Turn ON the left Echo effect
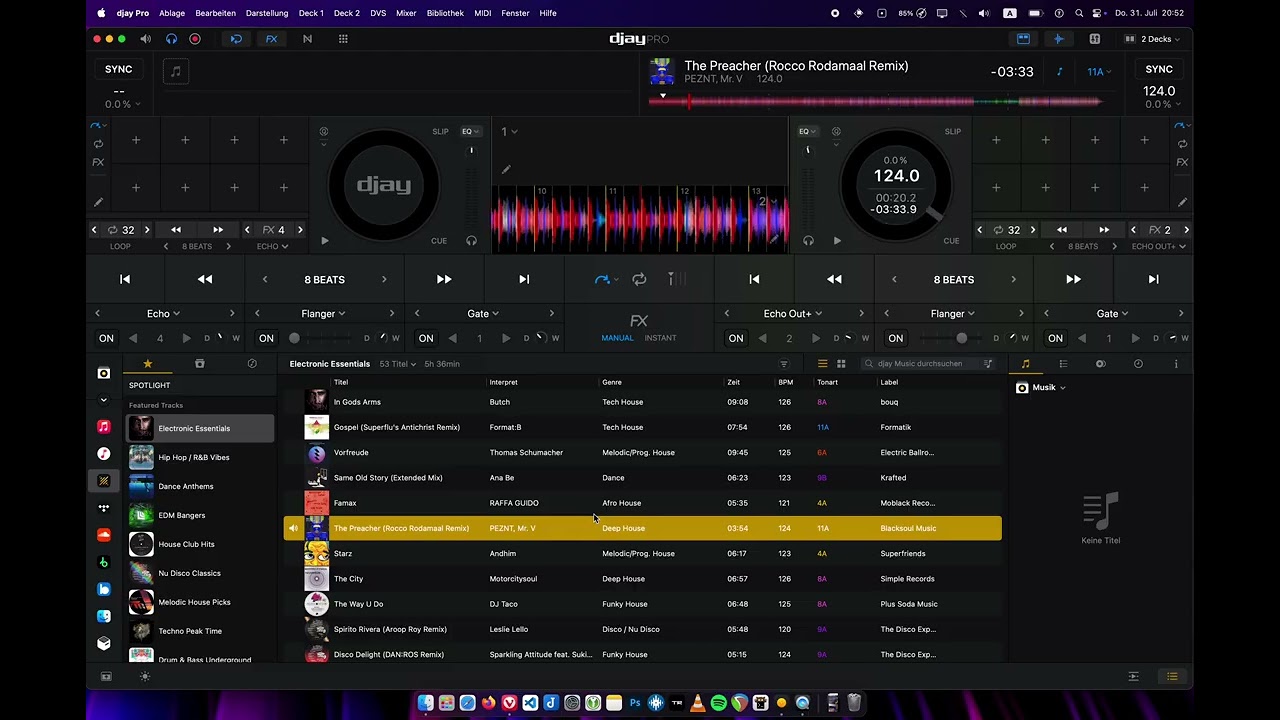This screenshot has height=720, width=1280. 106,339
